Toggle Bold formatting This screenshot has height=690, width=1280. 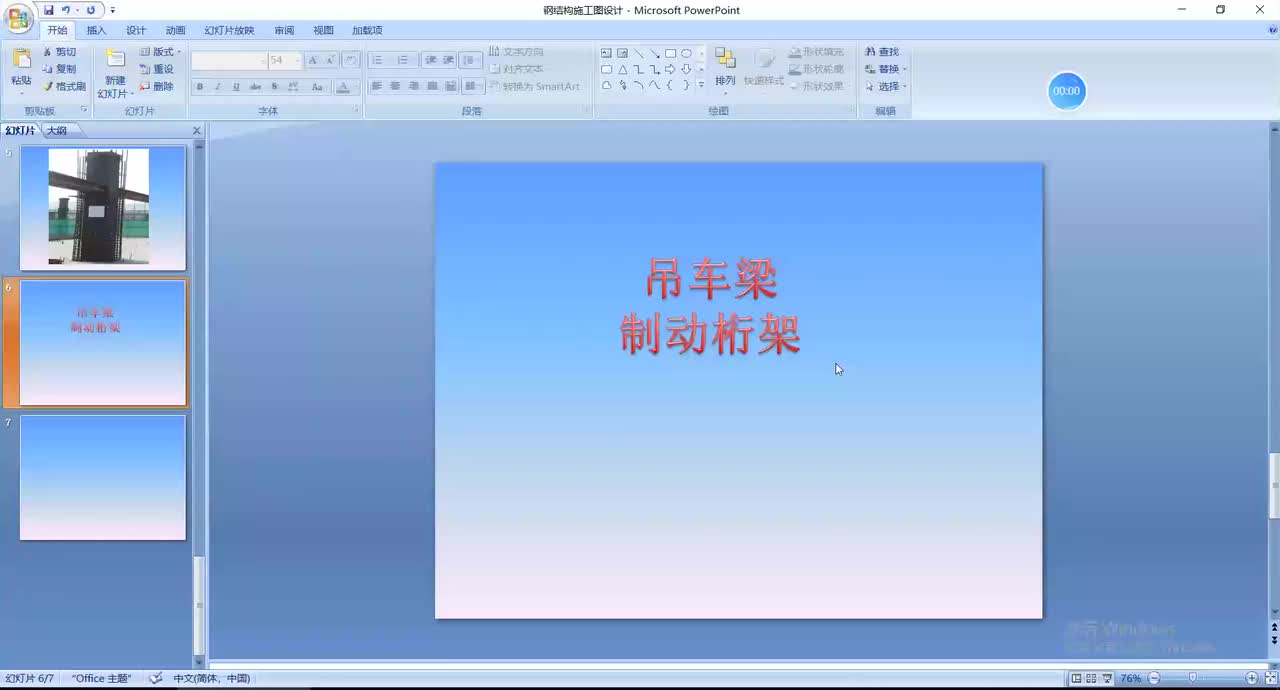(x=199, y=87)
